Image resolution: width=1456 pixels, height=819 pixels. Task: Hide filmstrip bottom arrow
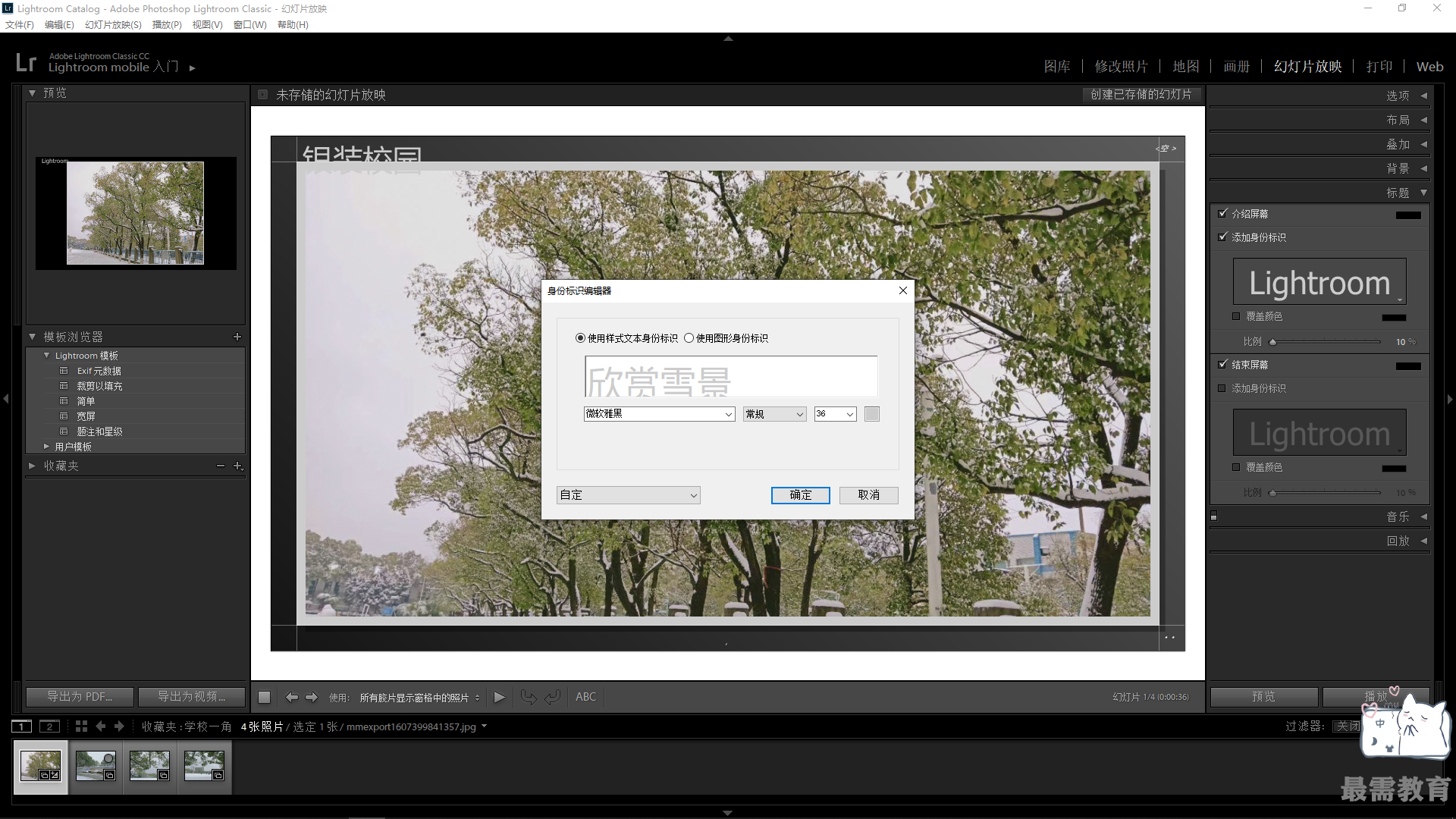728,813
